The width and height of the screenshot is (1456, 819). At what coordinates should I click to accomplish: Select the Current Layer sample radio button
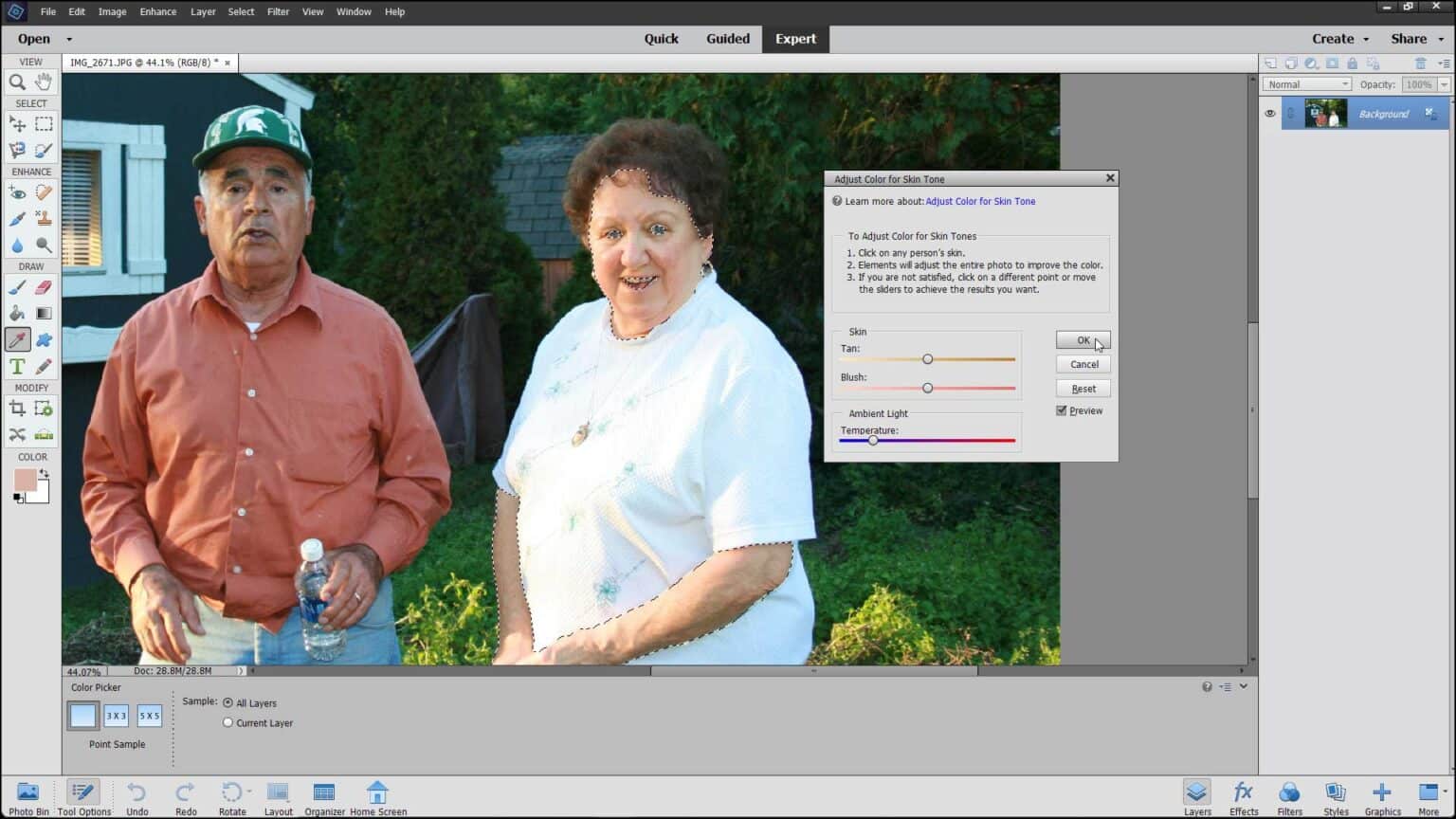click(227, 722)
